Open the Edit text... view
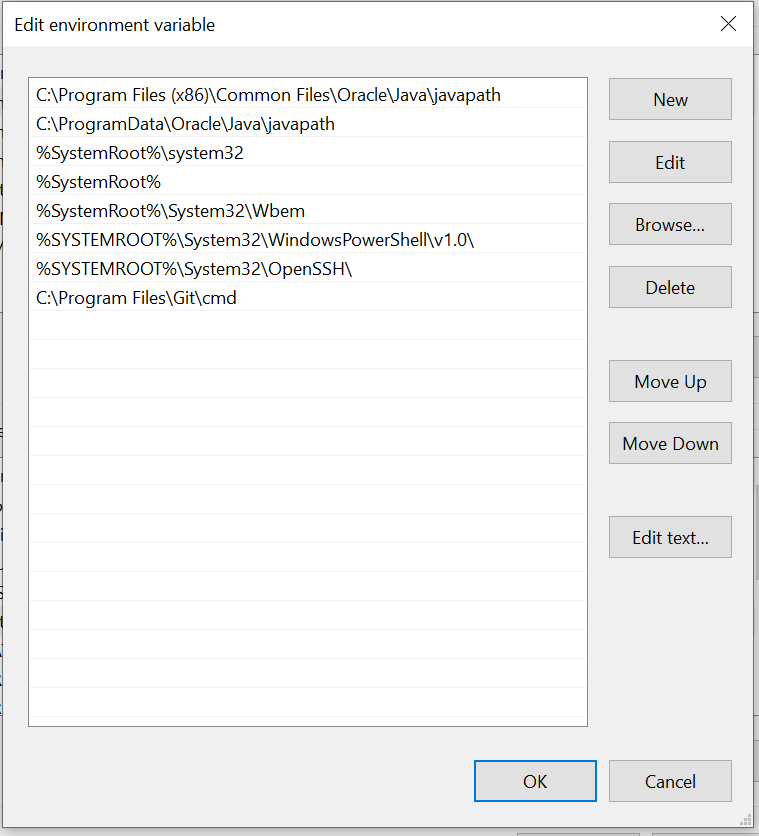The height and width of the screenshot is (836, 759). 670,538
